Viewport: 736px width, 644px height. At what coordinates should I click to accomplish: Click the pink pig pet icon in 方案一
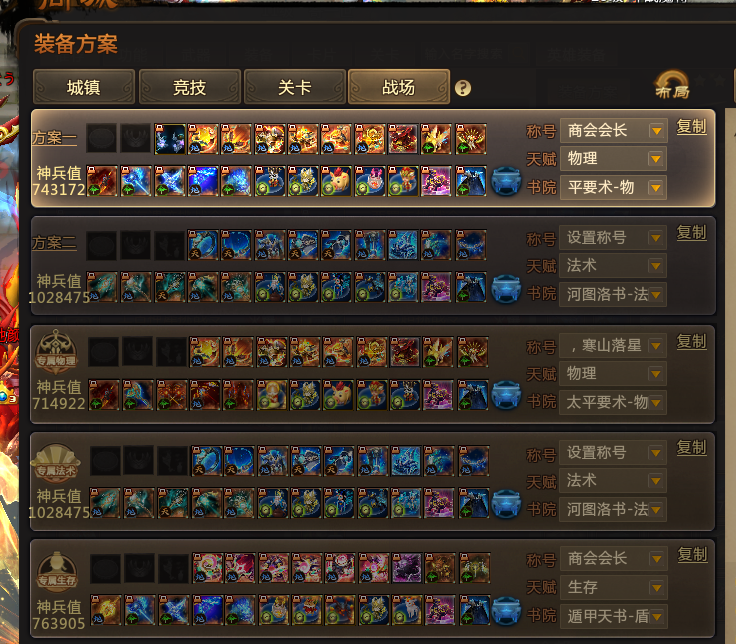pos(336,181)
